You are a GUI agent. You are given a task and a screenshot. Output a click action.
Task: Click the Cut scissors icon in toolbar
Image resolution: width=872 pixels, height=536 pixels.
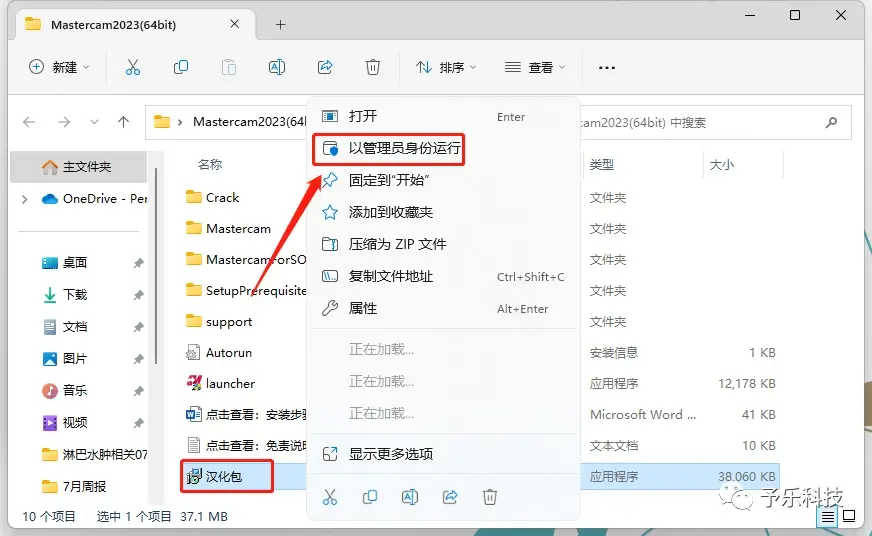(132, 67)
